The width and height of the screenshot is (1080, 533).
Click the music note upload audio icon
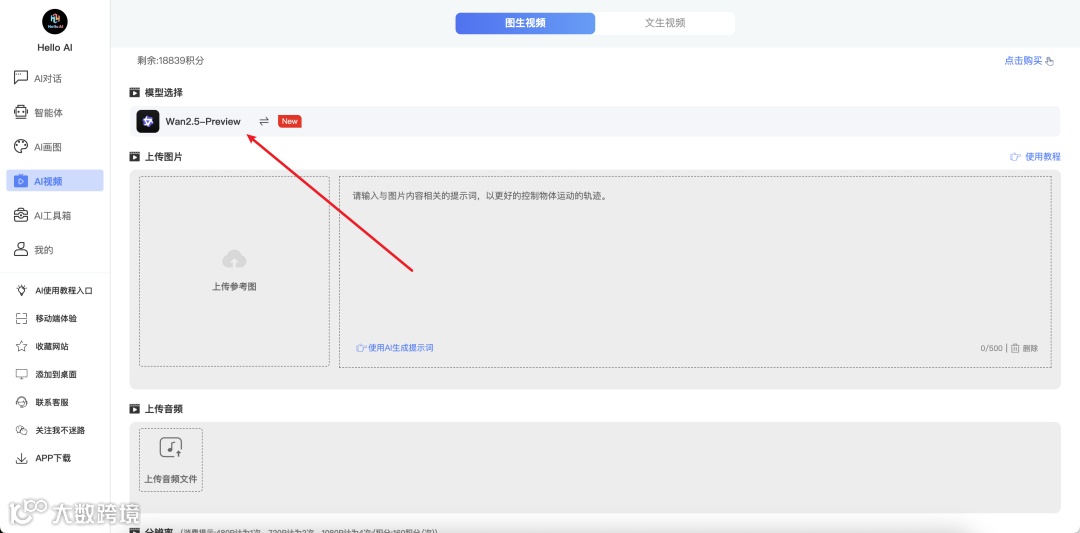[x=171, y=448]
